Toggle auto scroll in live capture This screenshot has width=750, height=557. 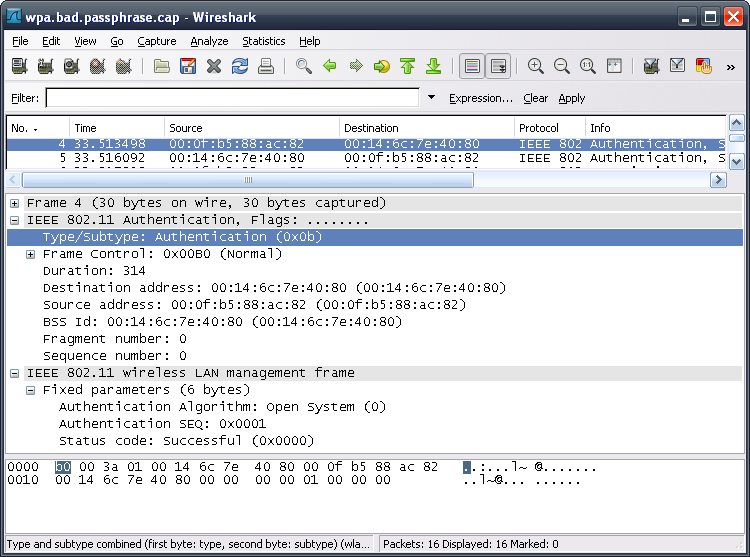coord(498,67)
